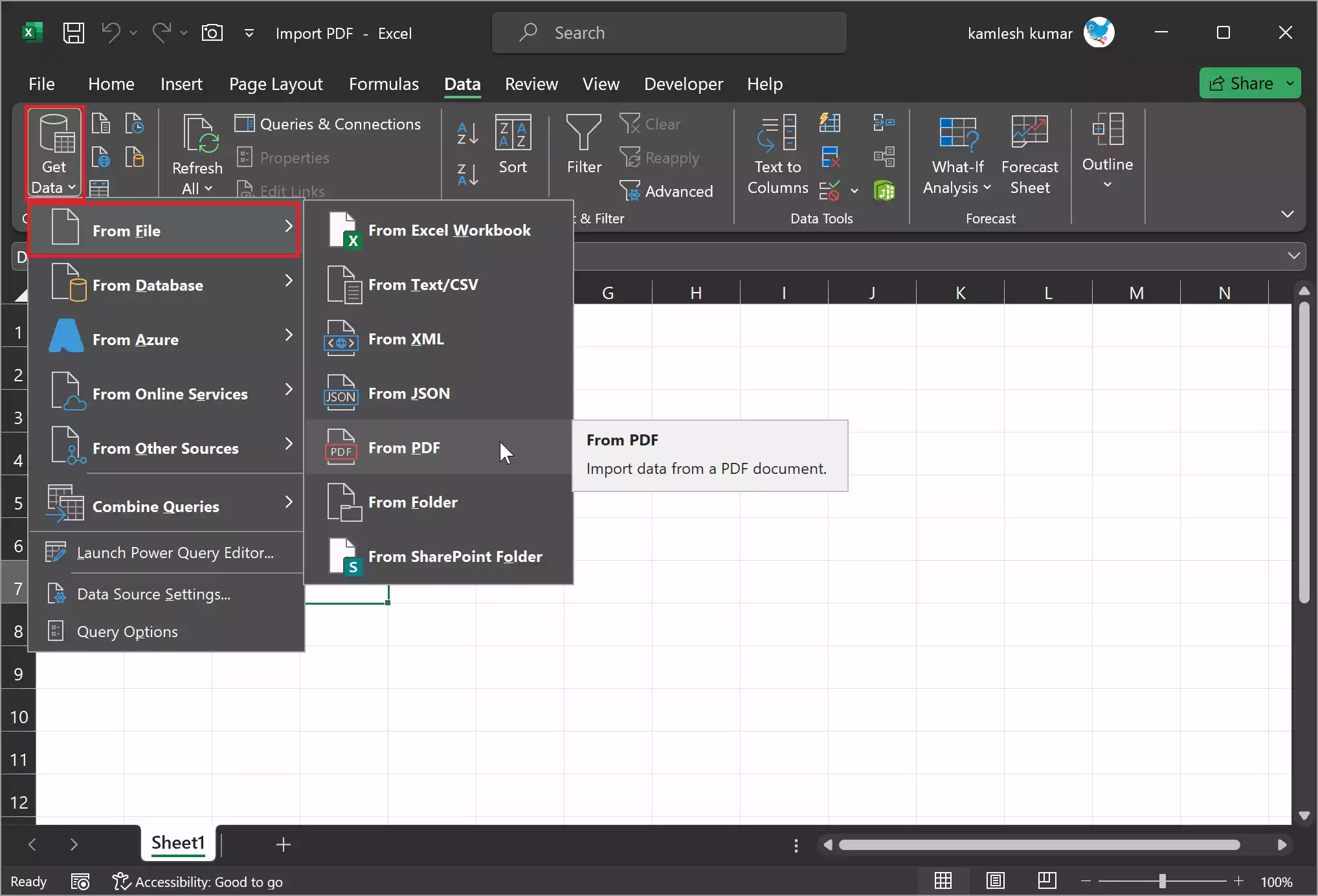Viewport: 1318px width, 896px height.
Task: Click the From Table/Range ribbon icon
Action: 99,188
